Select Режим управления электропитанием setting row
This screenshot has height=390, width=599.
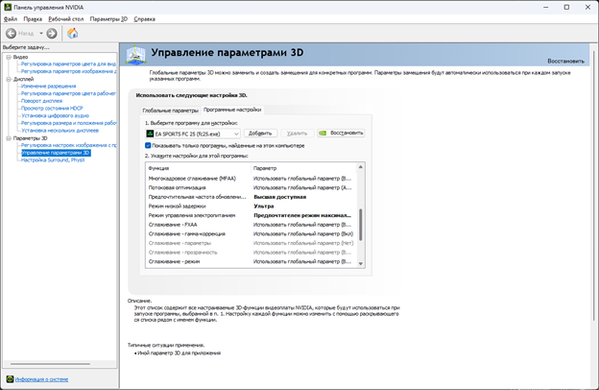251,215
